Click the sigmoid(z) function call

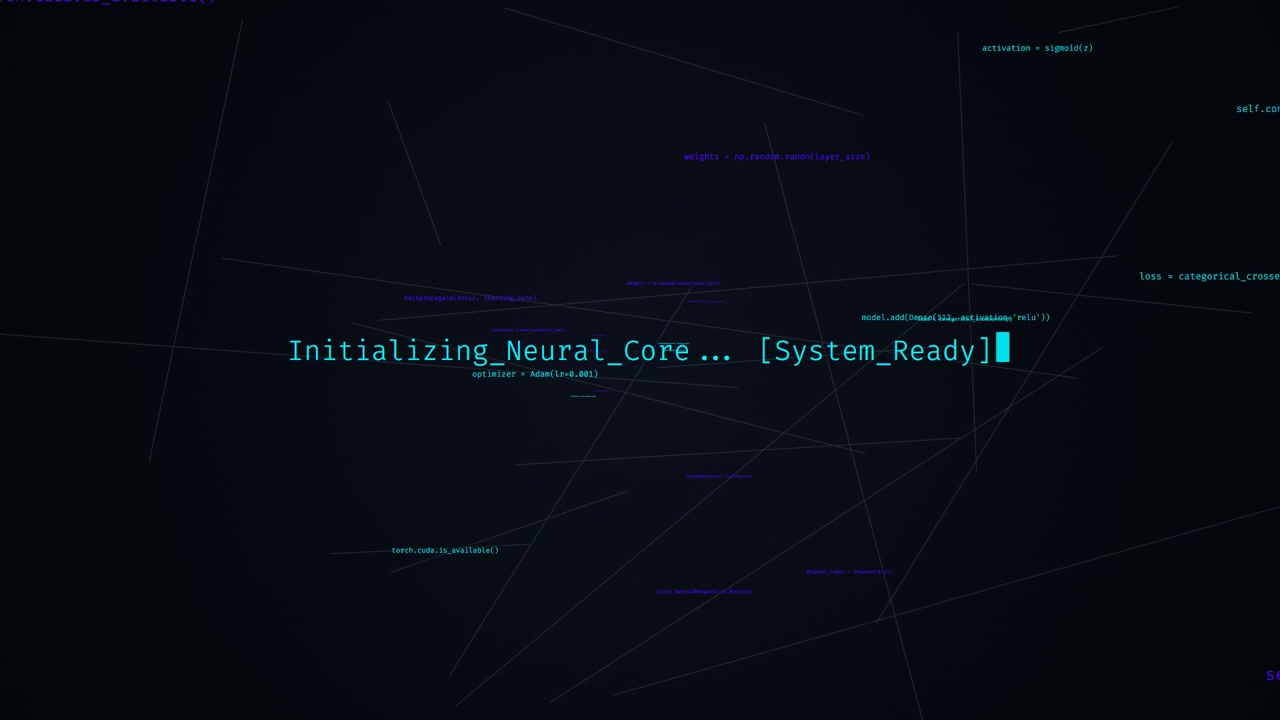tap(1068, 48)
